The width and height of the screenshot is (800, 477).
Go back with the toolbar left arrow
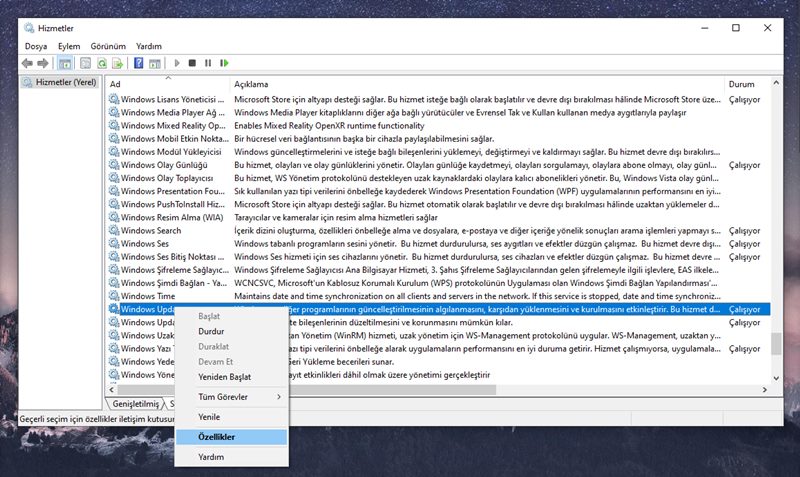[27, 63]
